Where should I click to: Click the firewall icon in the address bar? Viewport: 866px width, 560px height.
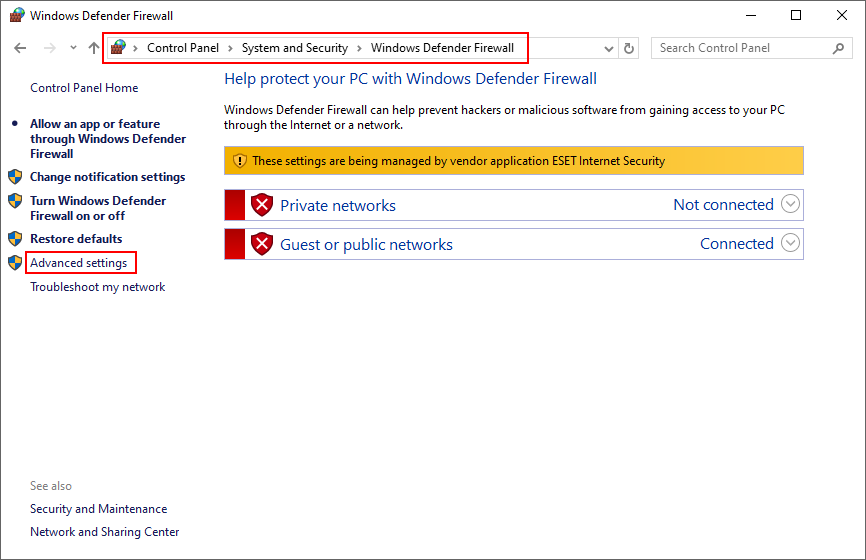tap(118, 47)
